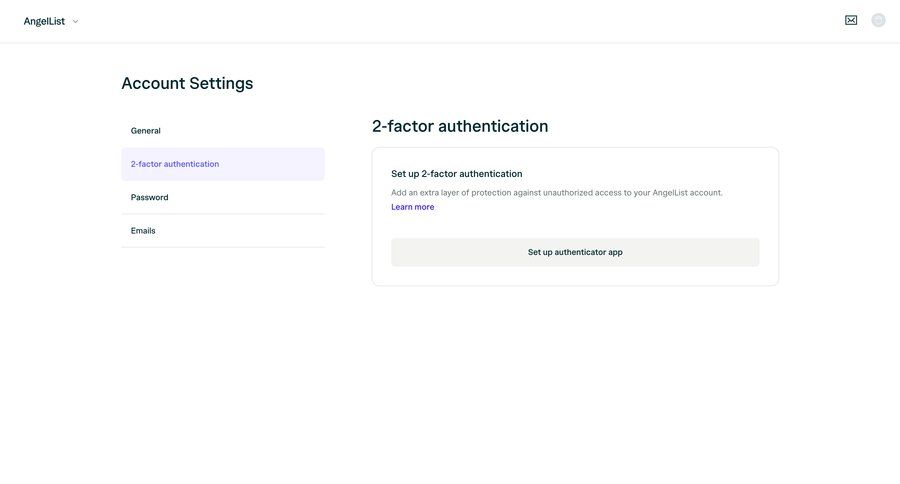
Task: Click the AngelList logo text
Action: coord(44,21)
